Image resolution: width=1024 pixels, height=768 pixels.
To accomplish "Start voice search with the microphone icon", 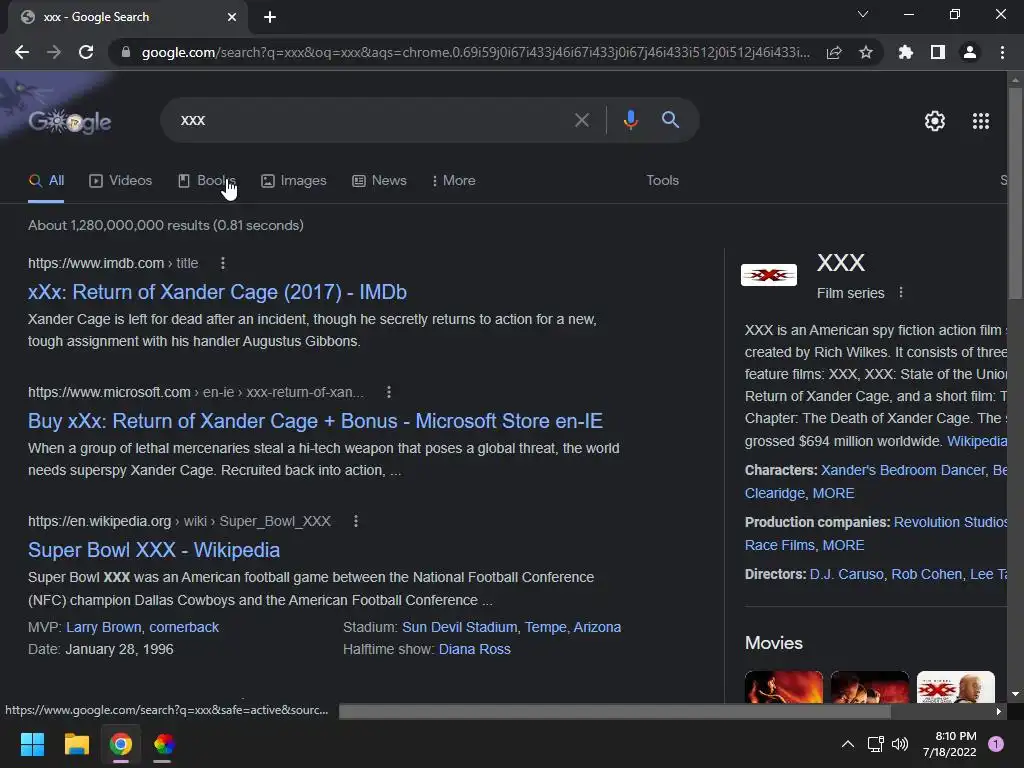I will pyautogui.click(x=630, y=120).
